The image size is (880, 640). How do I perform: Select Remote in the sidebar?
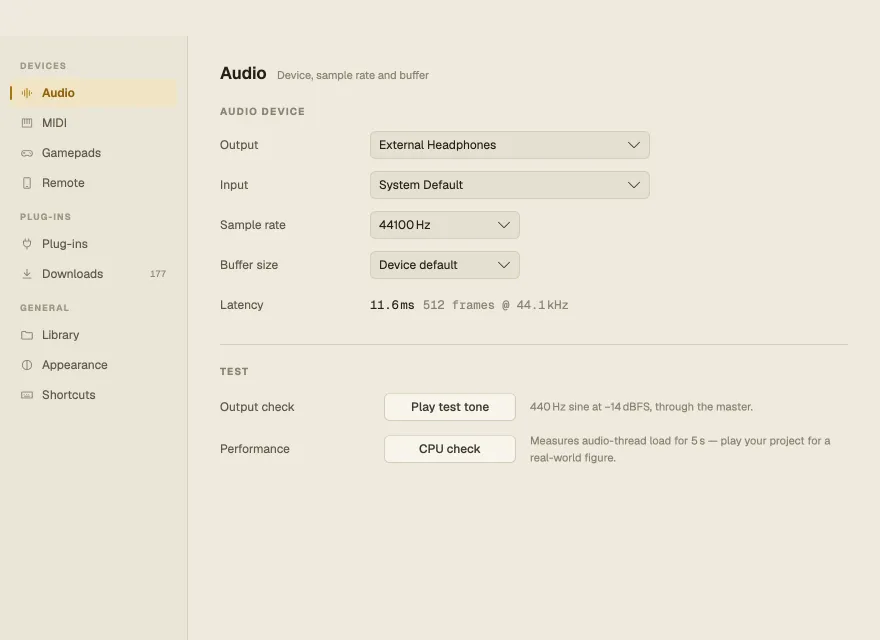tap(94, 183)
